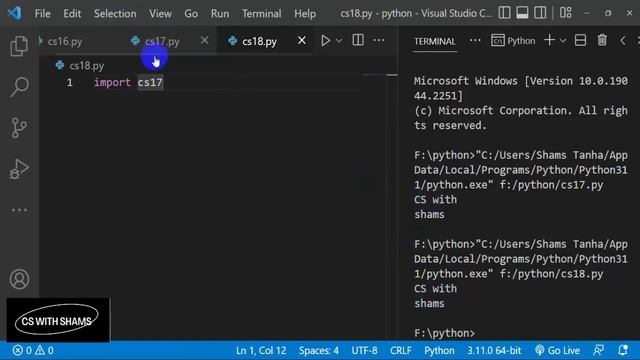This screenshot has width=640, height=360.
Task: Open the File menu
Action: click(42, 13)
